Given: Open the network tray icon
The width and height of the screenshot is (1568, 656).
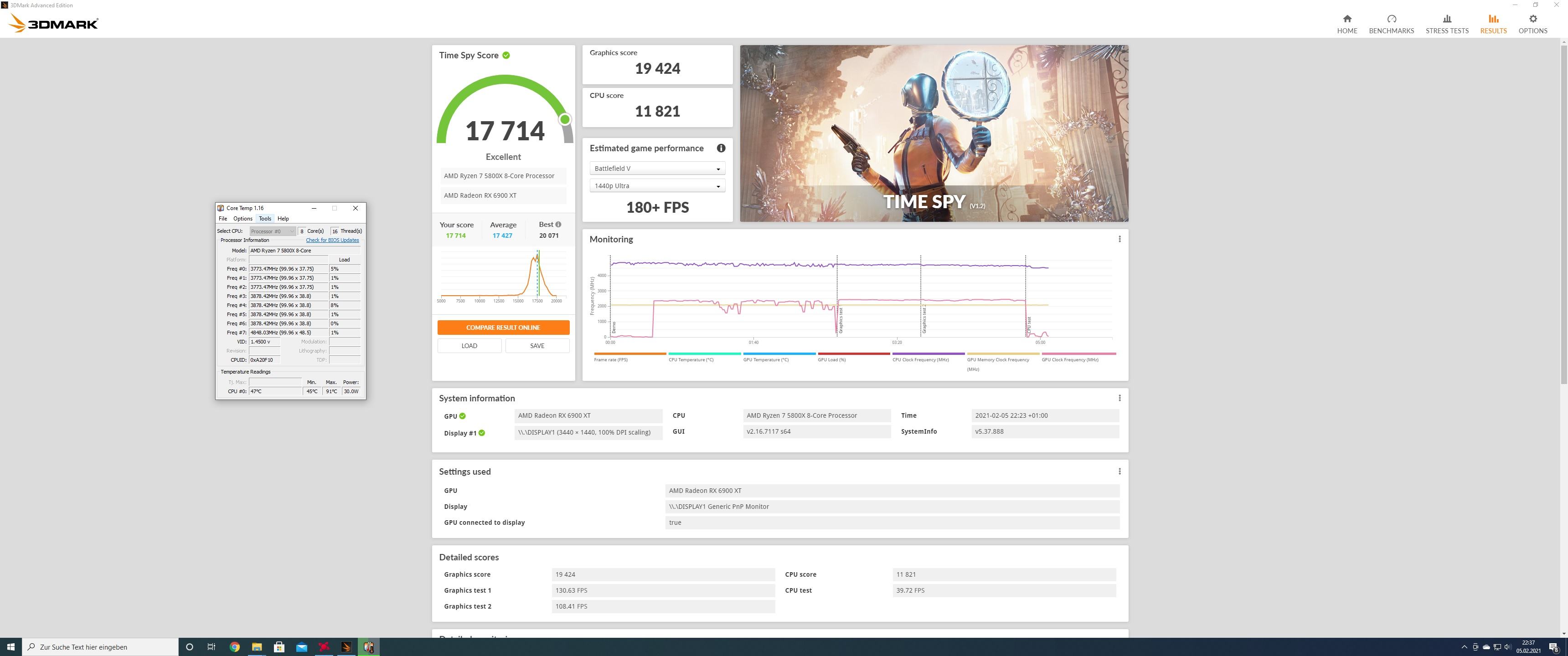Looking at the screenshot, I should [x=1497, y=647].
